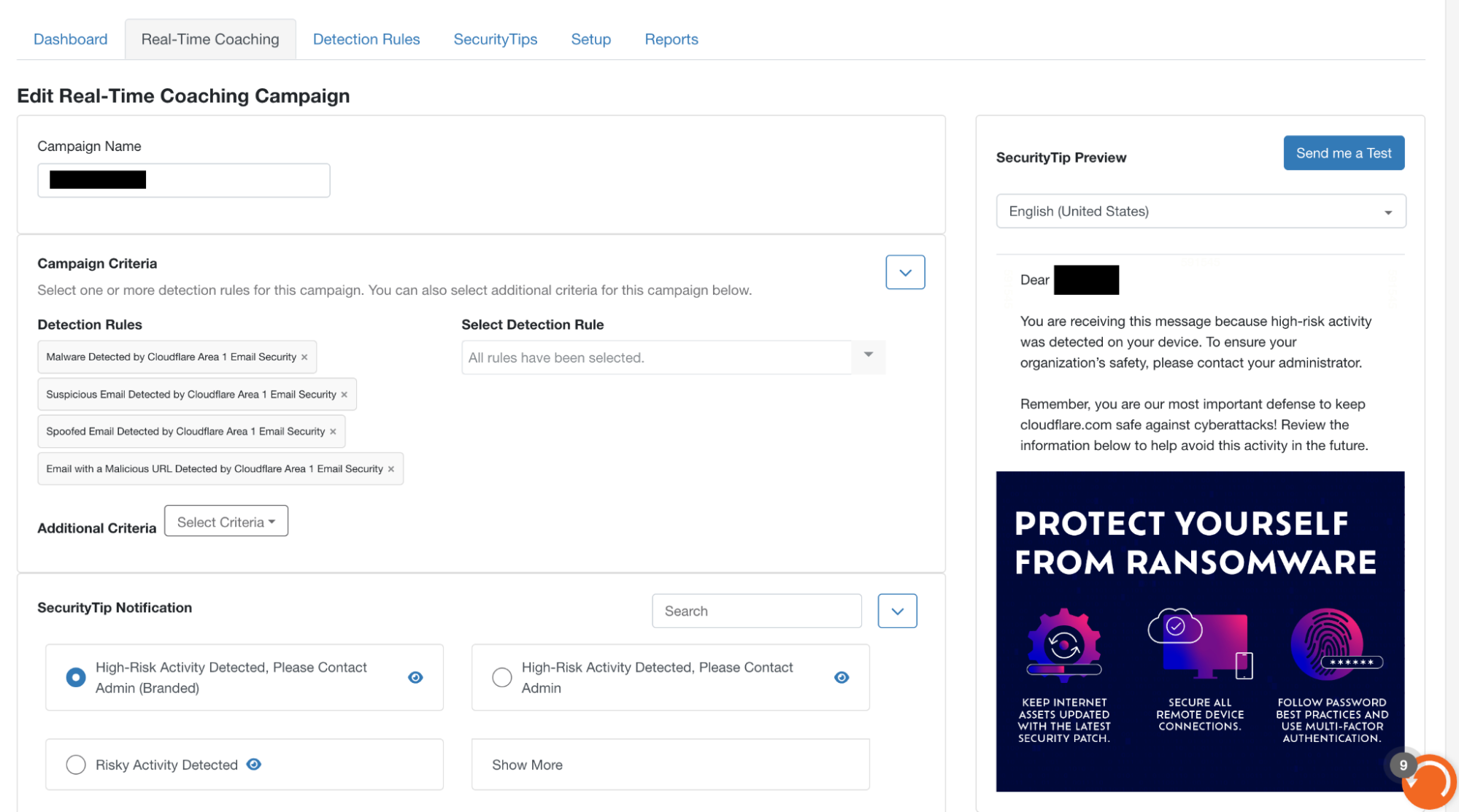
Task: Click the SecurityTip Preview heading
Action: 1060,158
